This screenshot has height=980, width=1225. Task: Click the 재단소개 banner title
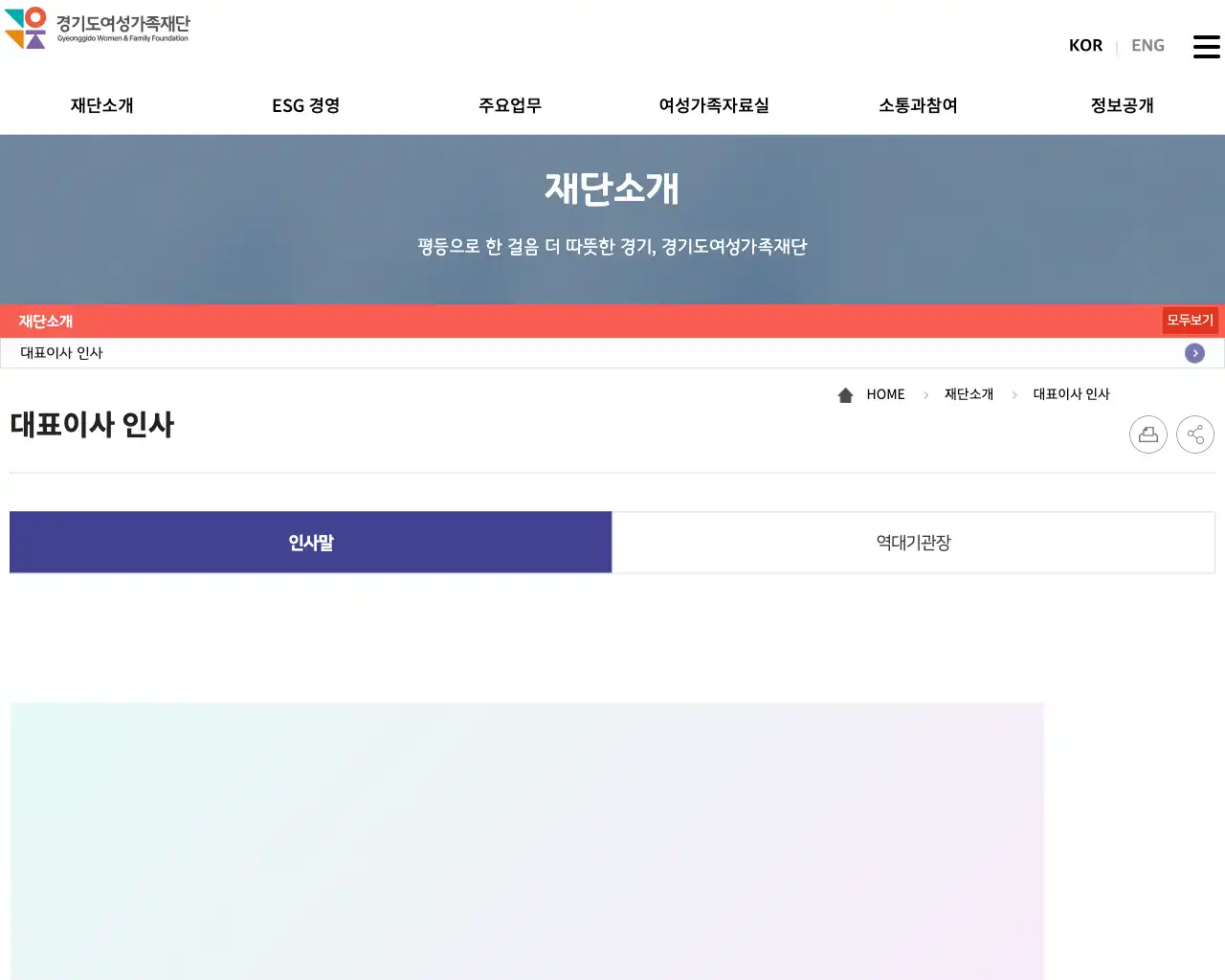coord(612,189)
